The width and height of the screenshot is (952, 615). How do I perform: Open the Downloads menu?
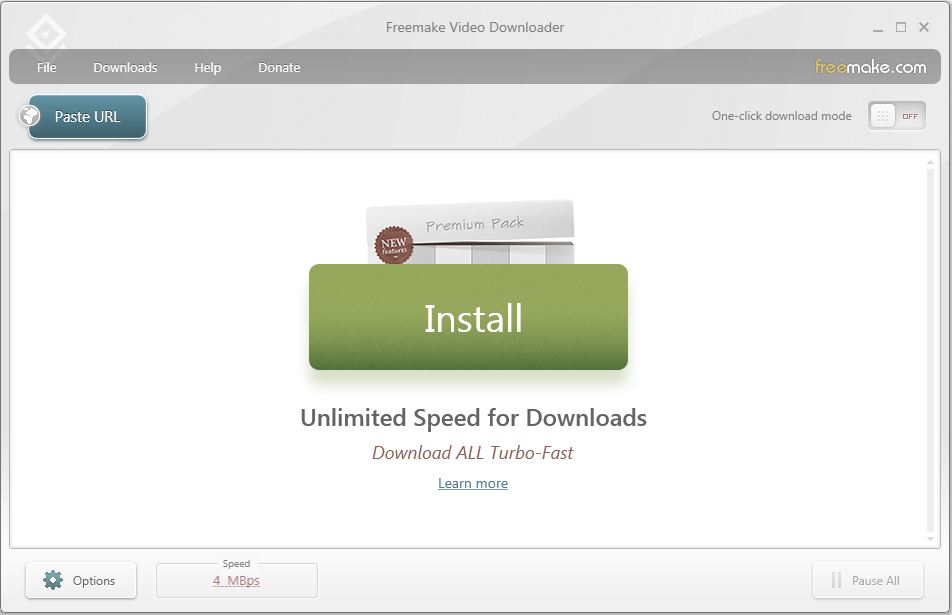pyautogui.click(x=125, y=67)
